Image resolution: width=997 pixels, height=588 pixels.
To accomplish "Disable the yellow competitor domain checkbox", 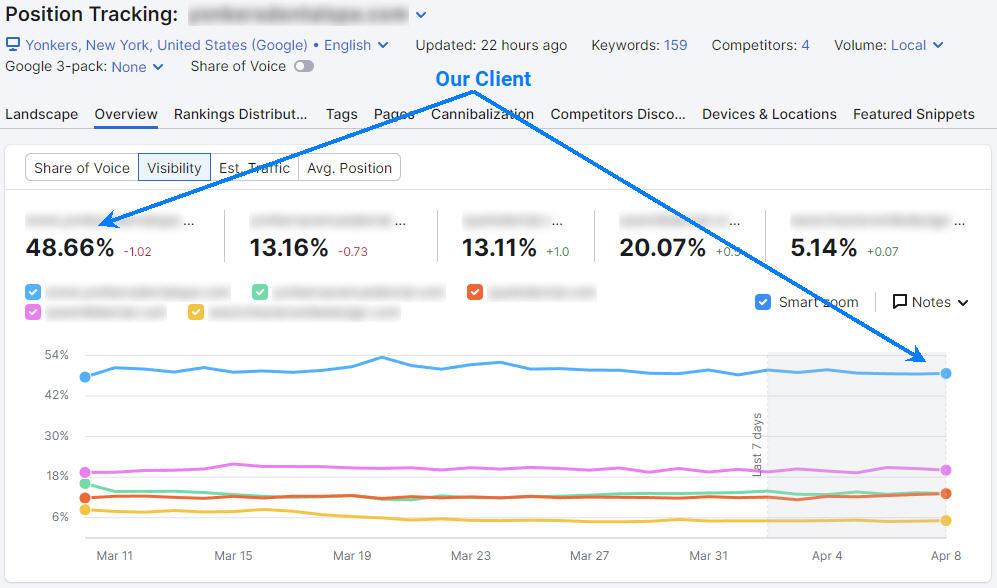I will pos(196,312).
